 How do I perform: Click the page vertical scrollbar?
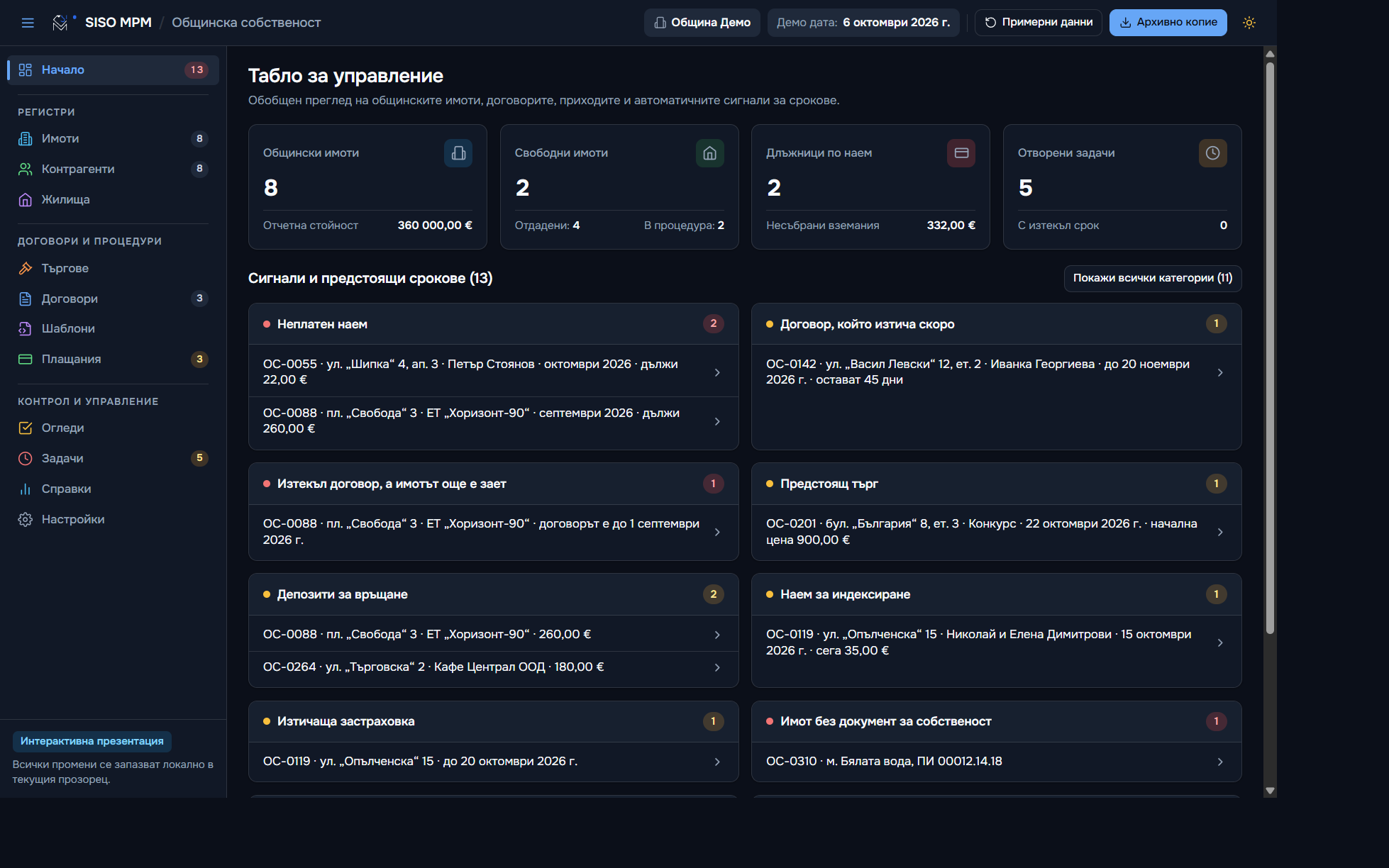coord(1270,347)
